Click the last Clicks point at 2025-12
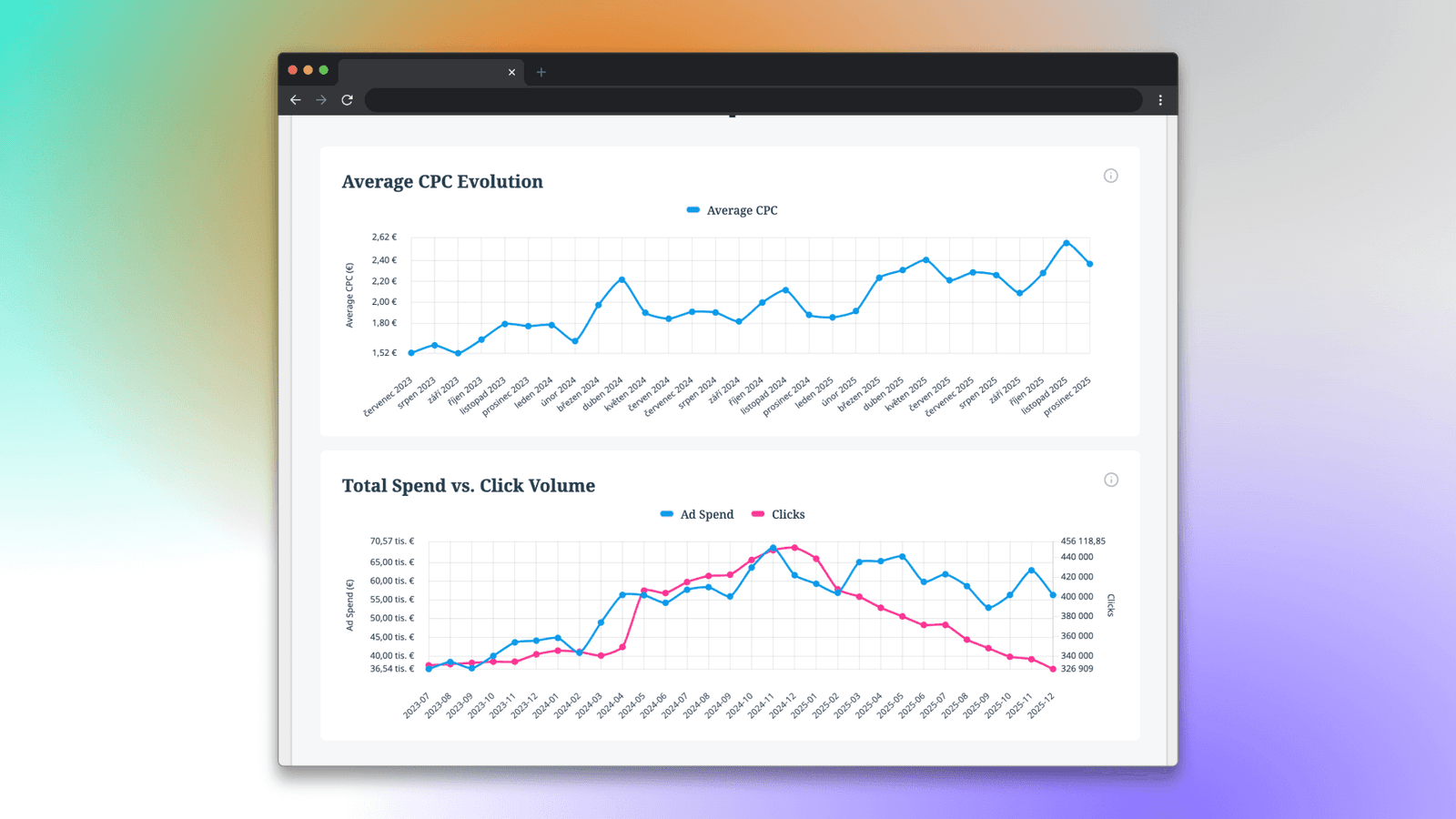The width and height of the screenshot is (1456, 819). pyautogui.click(x=1054, y=669)
